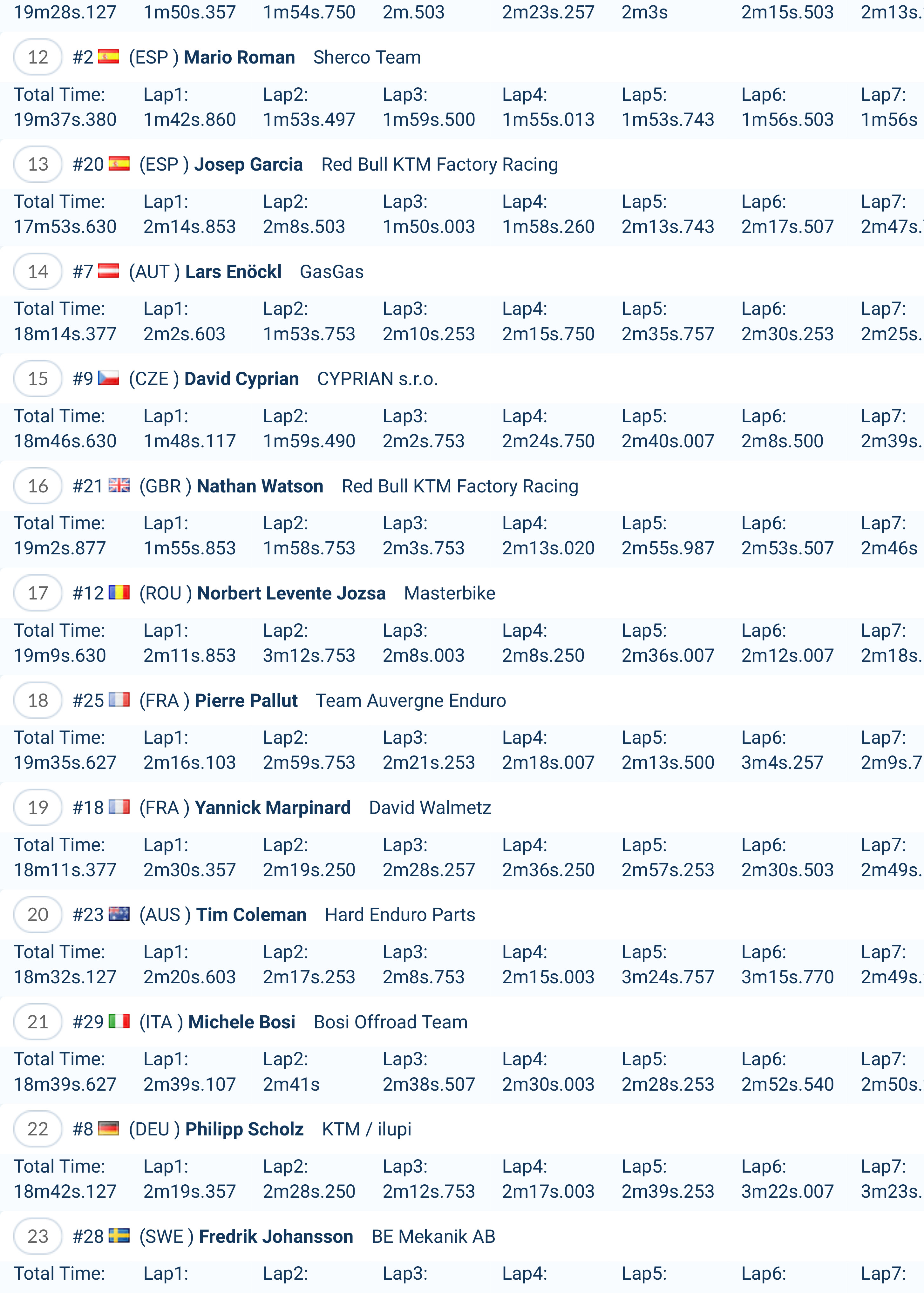Click the position 14 badge

coord(38,271)
